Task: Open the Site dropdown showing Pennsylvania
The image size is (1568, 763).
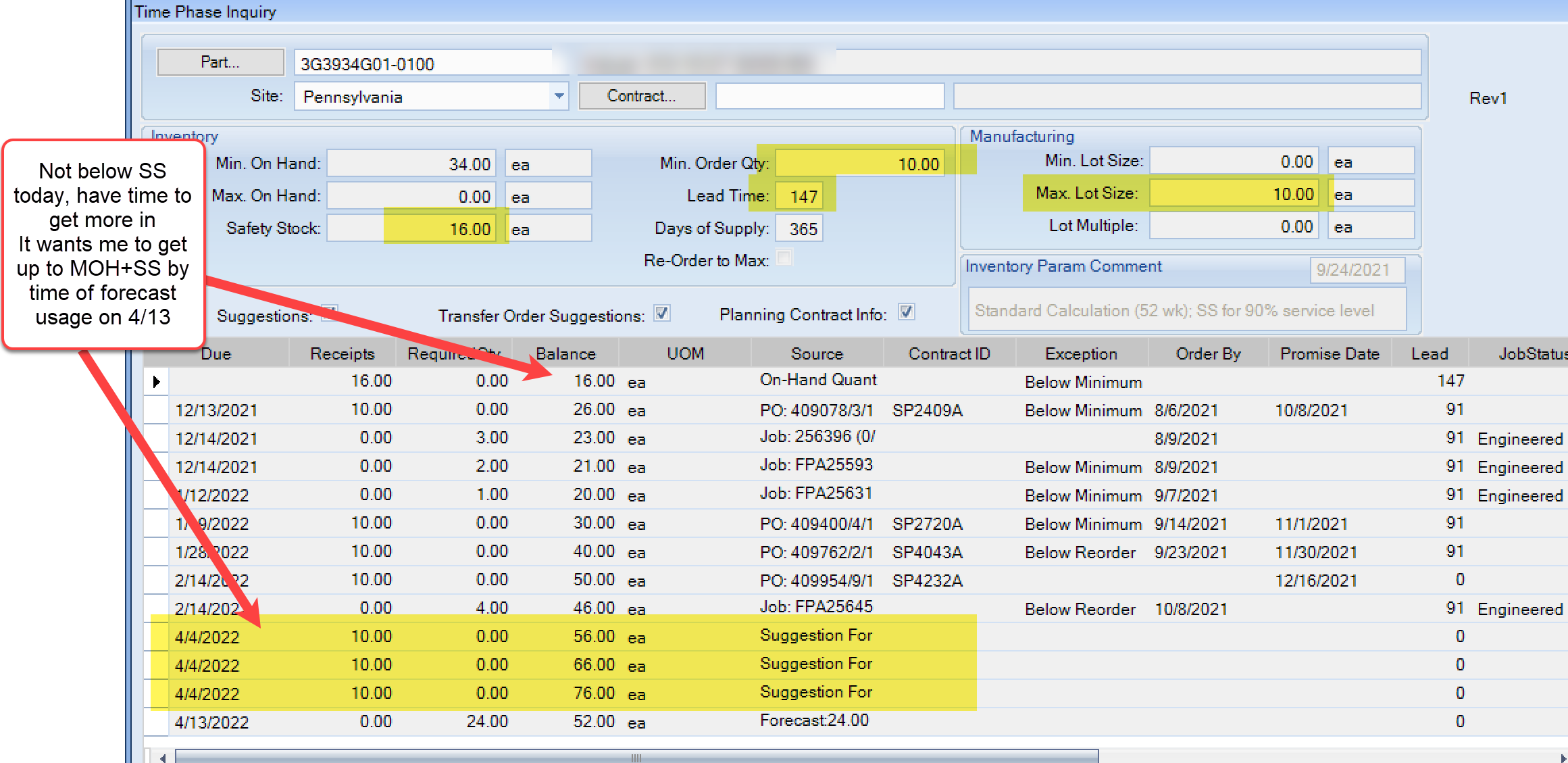Action: coord(559,96)
